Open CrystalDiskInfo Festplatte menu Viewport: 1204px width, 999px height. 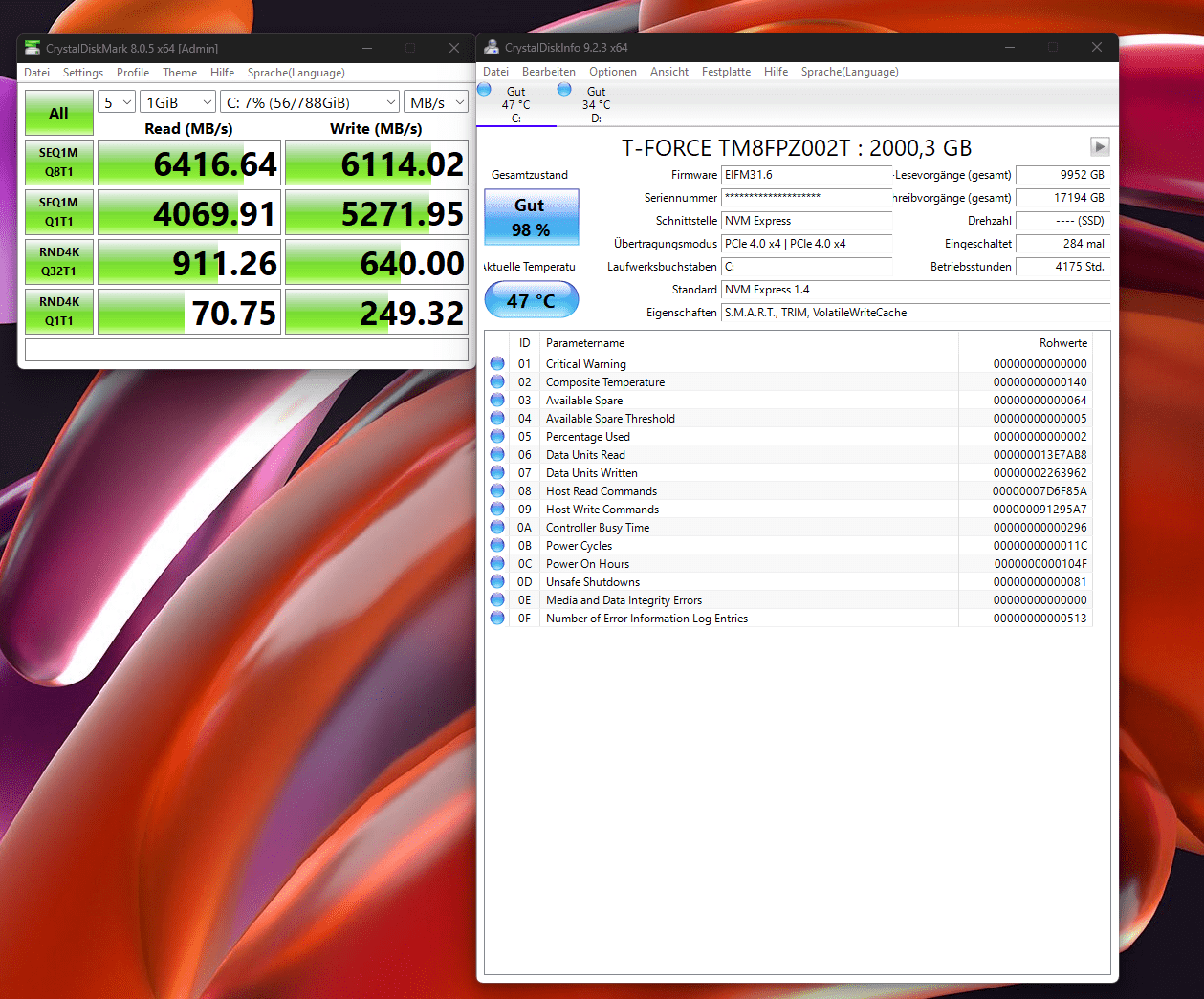tap(726, 72)
